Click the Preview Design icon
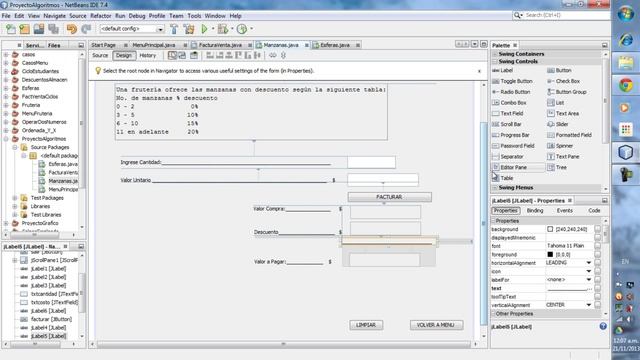The width and height of the screenshot is (640, 360). coord(194,56)
